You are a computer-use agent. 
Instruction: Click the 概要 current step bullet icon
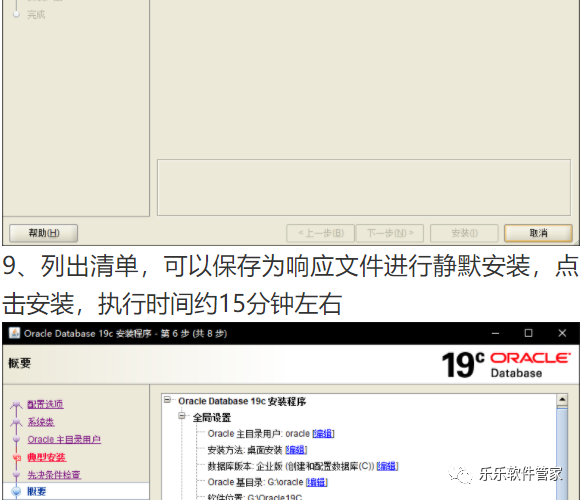pyautogui.click(x=16, y=492)
